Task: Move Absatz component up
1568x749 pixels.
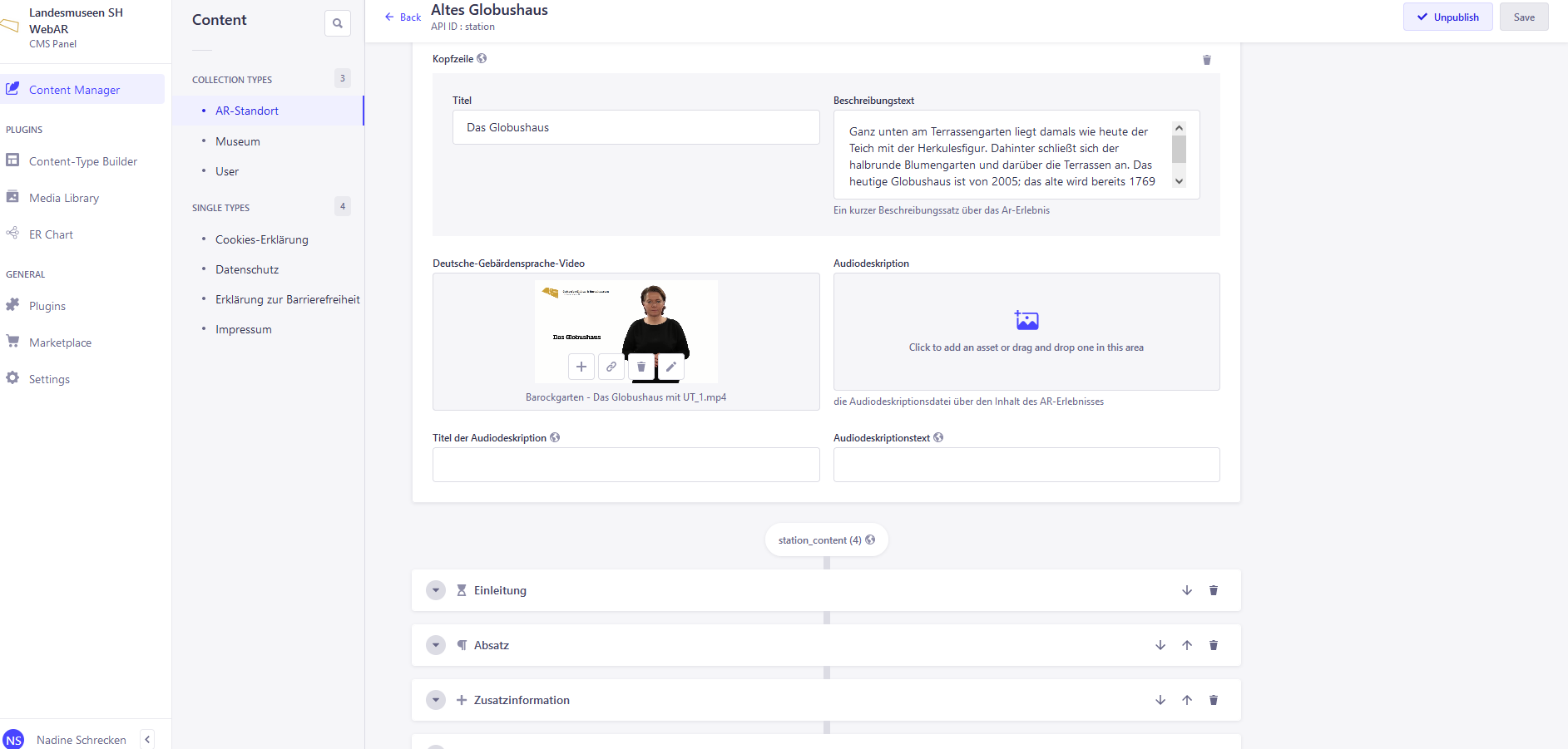Action: point(1187,645)
